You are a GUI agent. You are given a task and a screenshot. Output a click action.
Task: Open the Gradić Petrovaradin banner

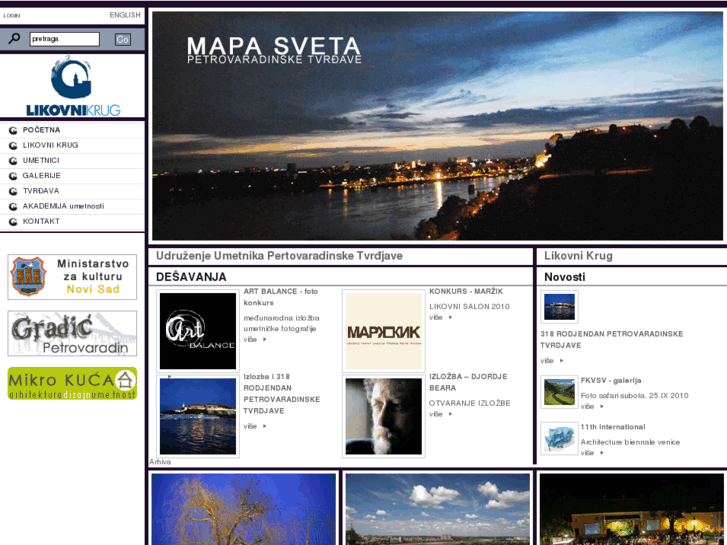click(72, 333)
